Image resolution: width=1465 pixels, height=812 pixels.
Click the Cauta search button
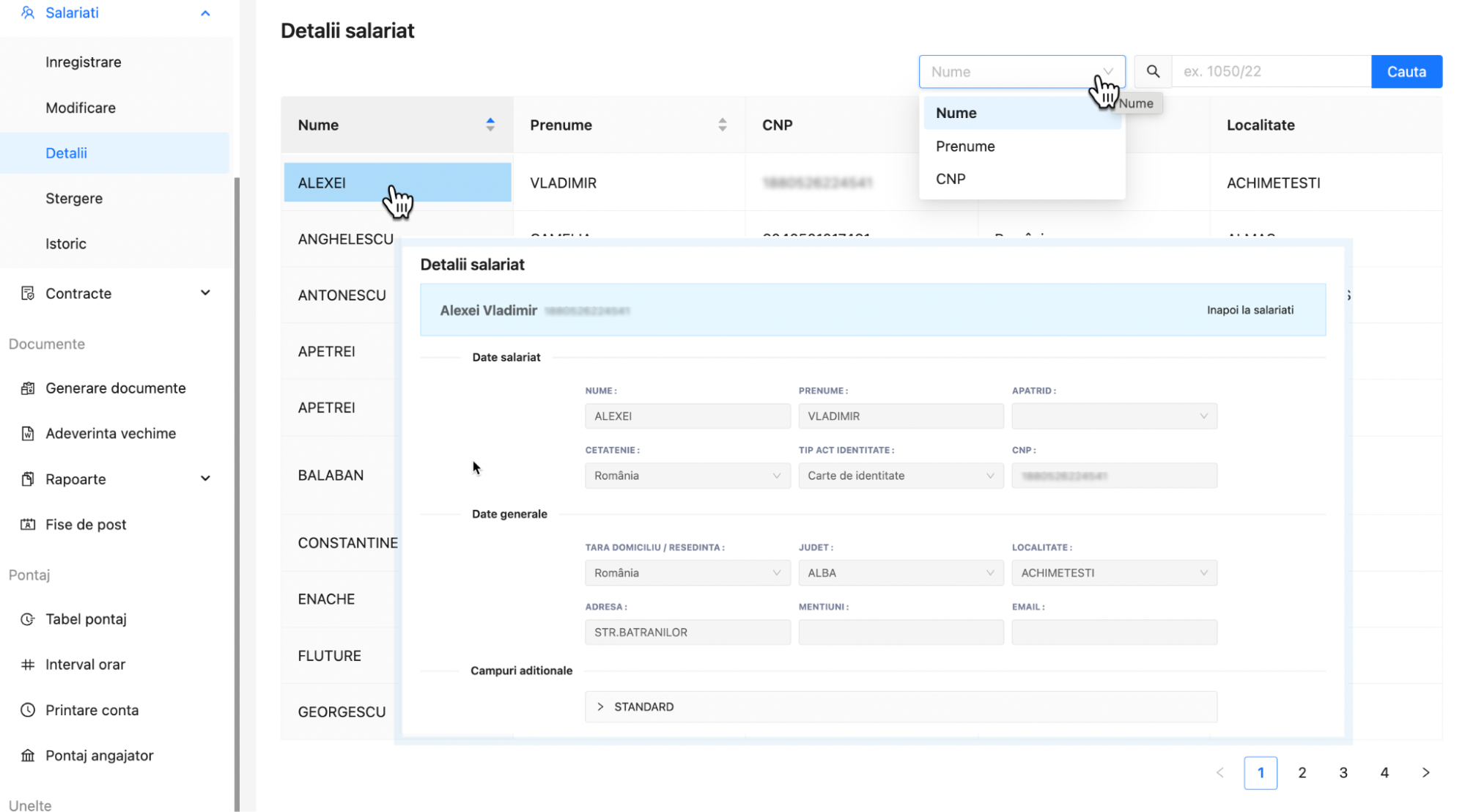click(x=1406, y=72)
